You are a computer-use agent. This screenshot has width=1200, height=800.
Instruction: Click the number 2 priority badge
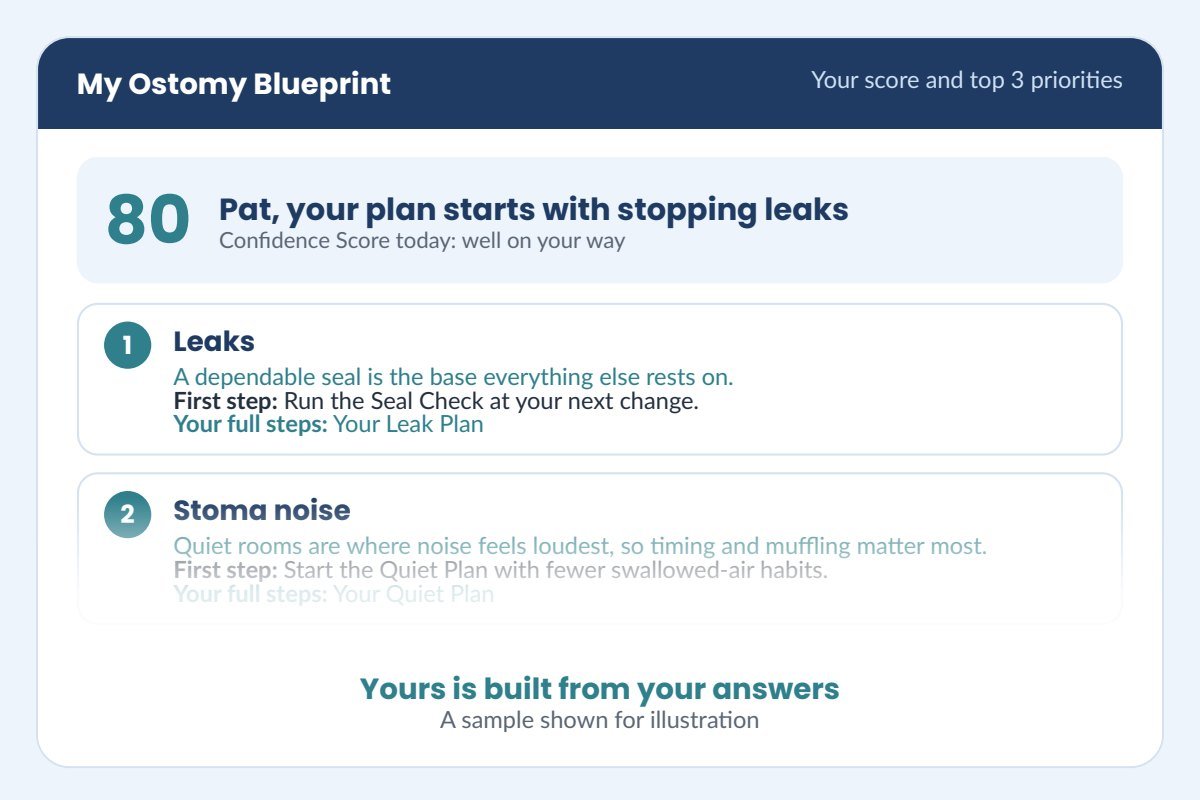click(x=127, y=514)
